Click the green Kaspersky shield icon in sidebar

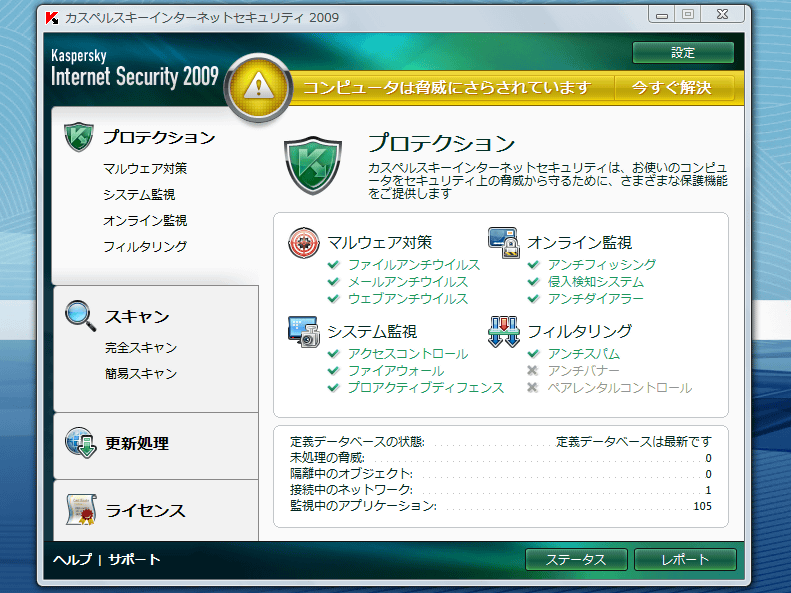point(79,137)
